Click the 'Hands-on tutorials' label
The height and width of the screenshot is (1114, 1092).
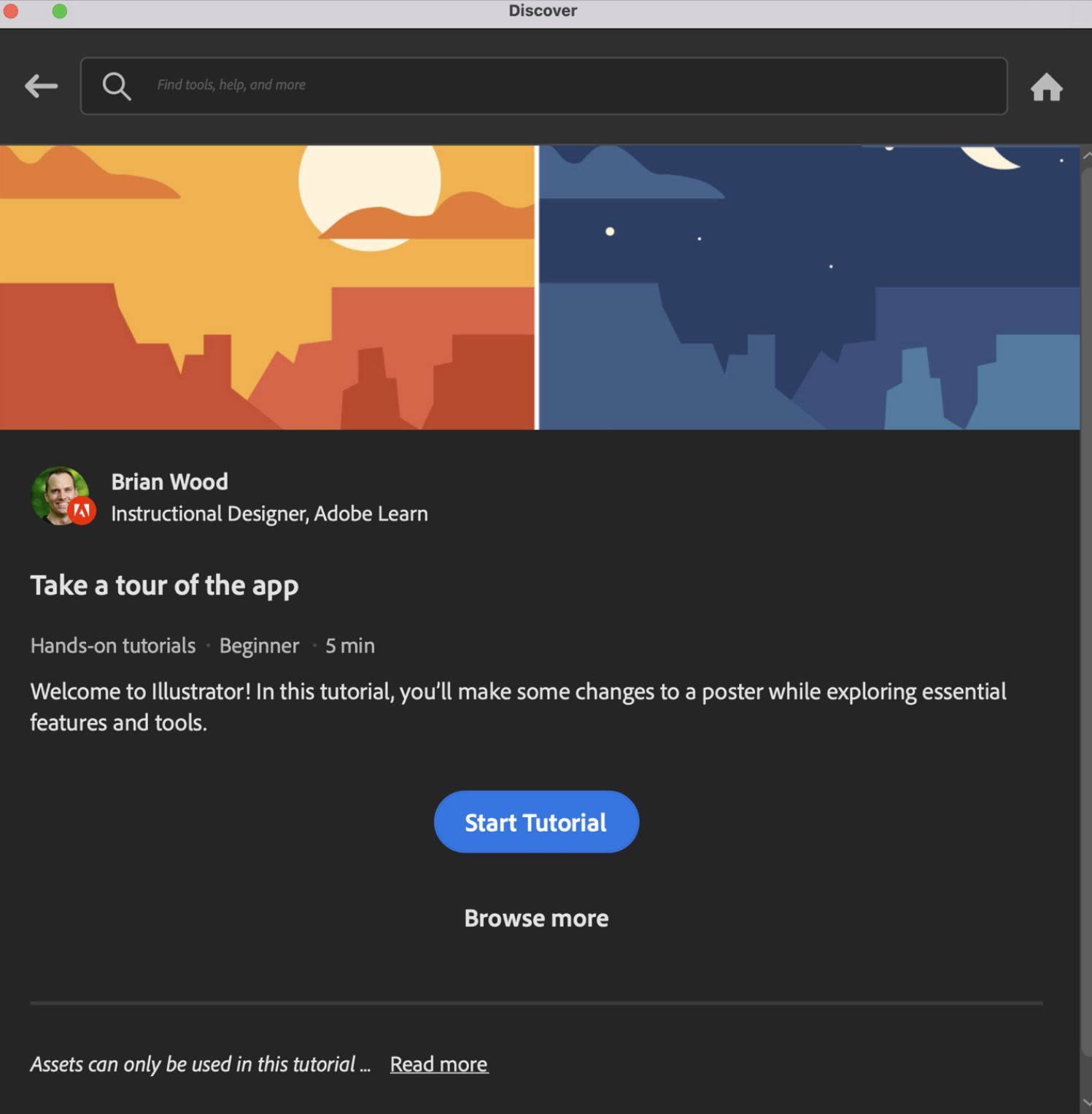click(113, 646)
